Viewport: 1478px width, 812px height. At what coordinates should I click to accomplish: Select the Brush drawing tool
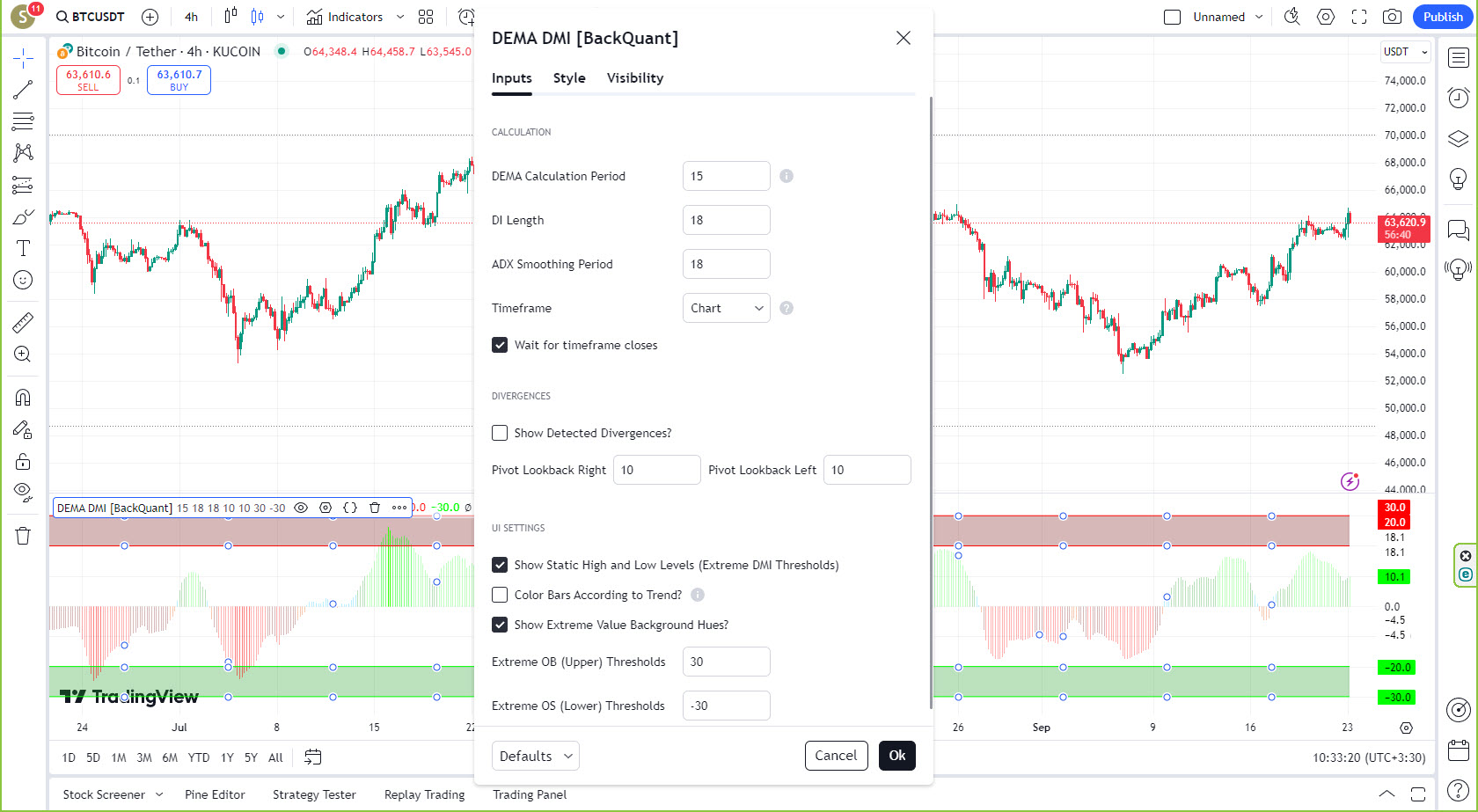23,216
